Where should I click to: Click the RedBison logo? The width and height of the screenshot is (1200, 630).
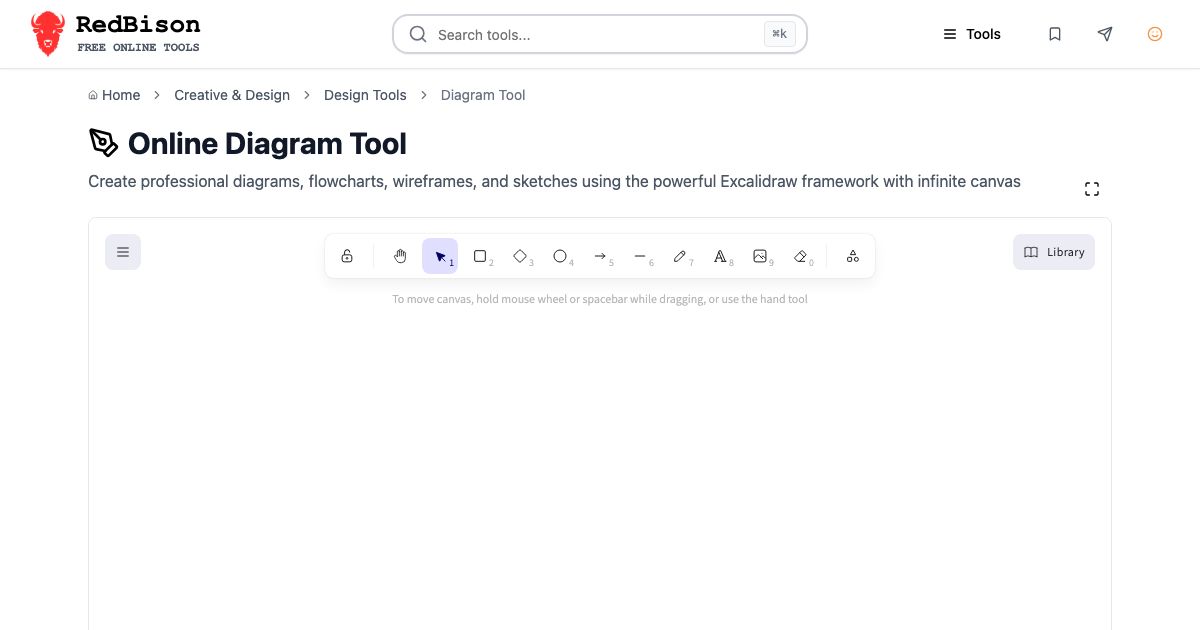click(x=115, y=34)
